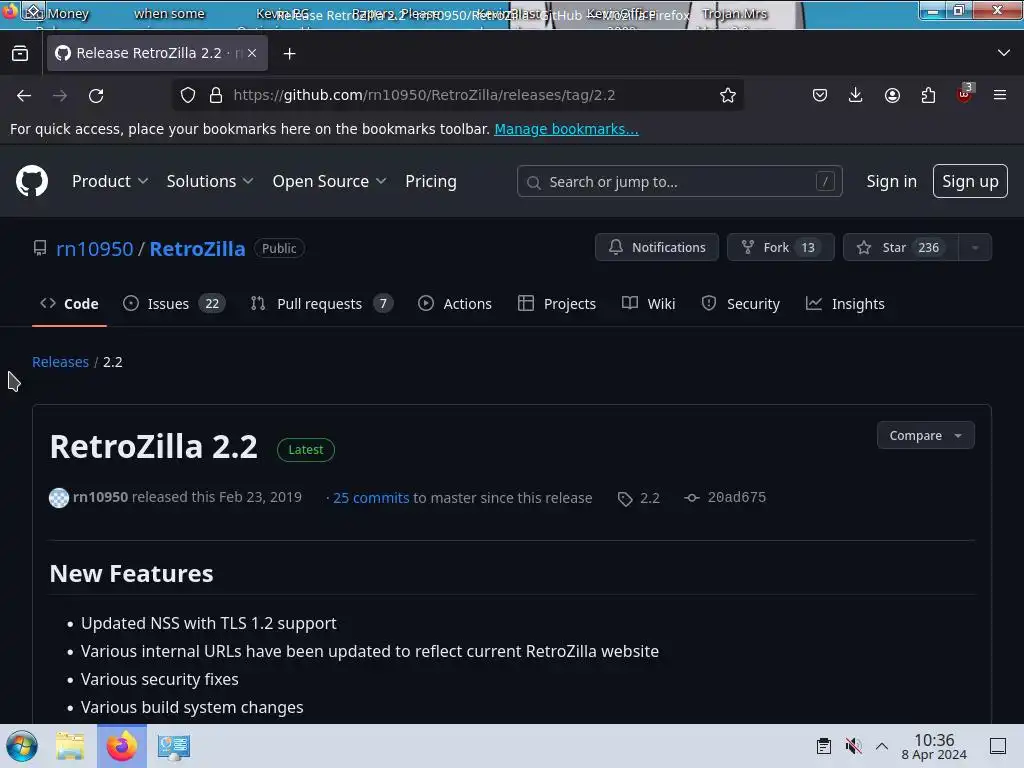Expand the Star options dropdown arrow
The height and width of the screenshot is (768, 1024).
[975, 248]
